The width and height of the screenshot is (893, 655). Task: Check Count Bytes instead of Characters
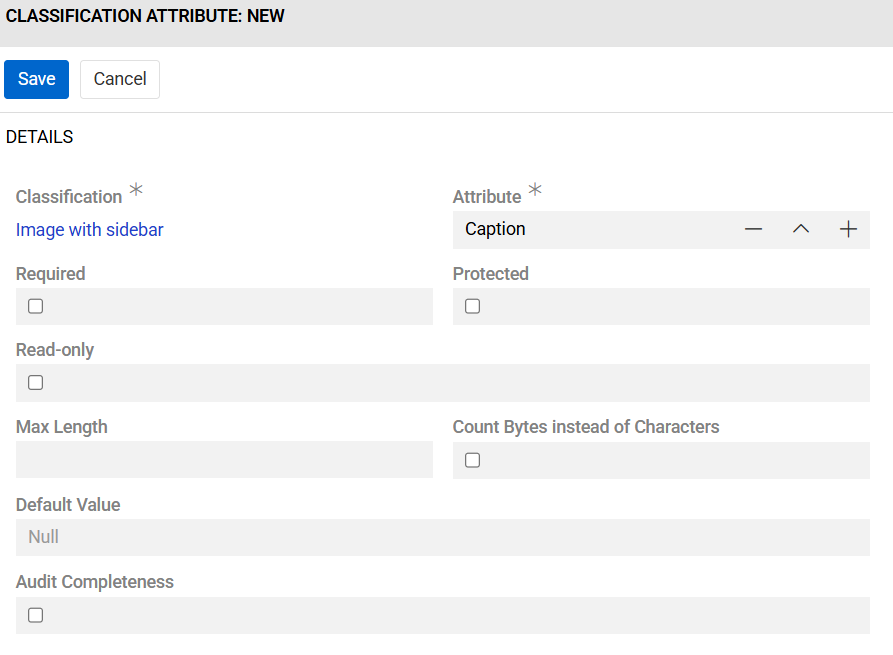(472, 460)
